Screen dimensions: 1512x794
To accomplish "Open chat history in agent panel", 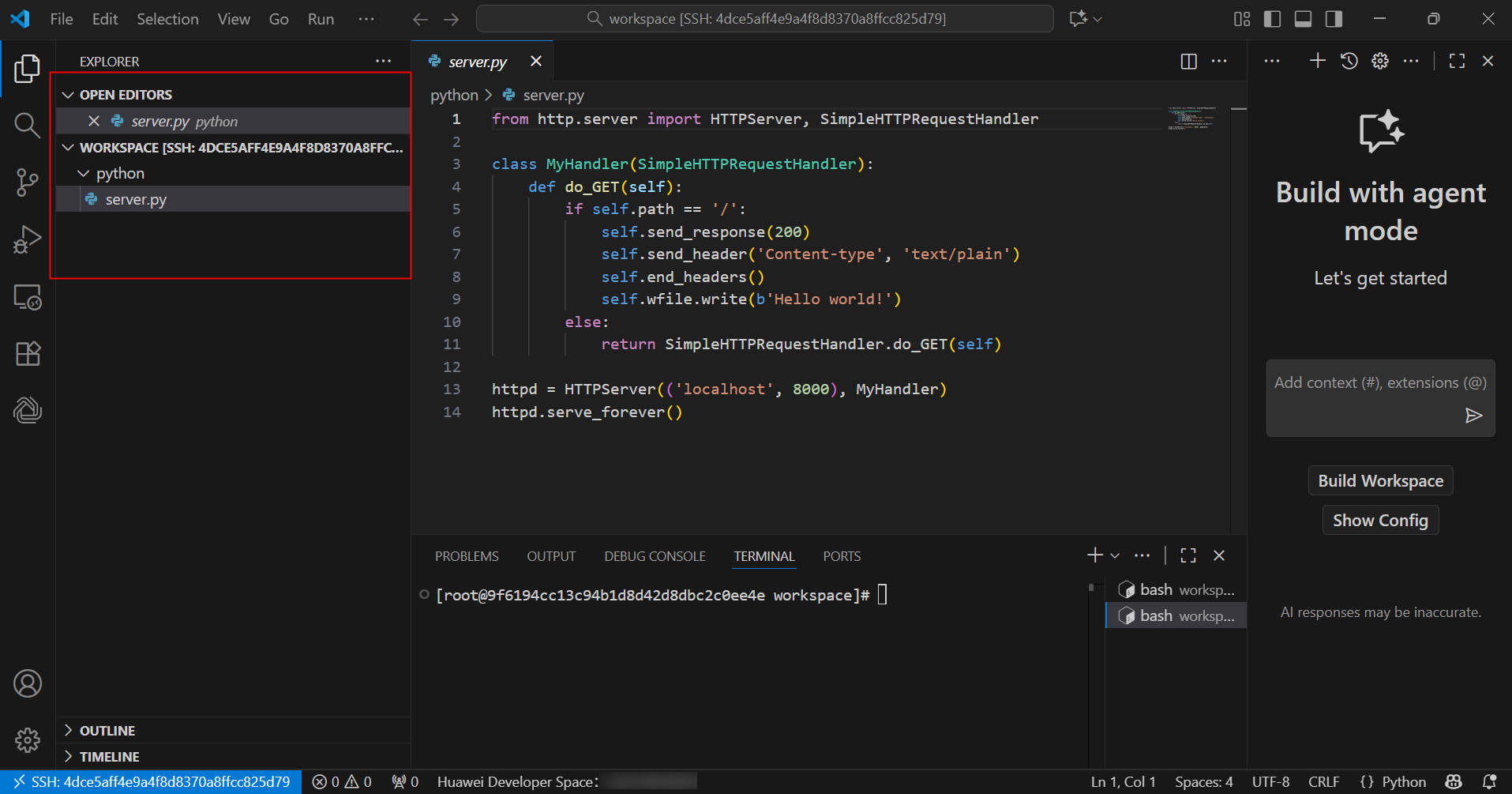I will click(1349, 61).
